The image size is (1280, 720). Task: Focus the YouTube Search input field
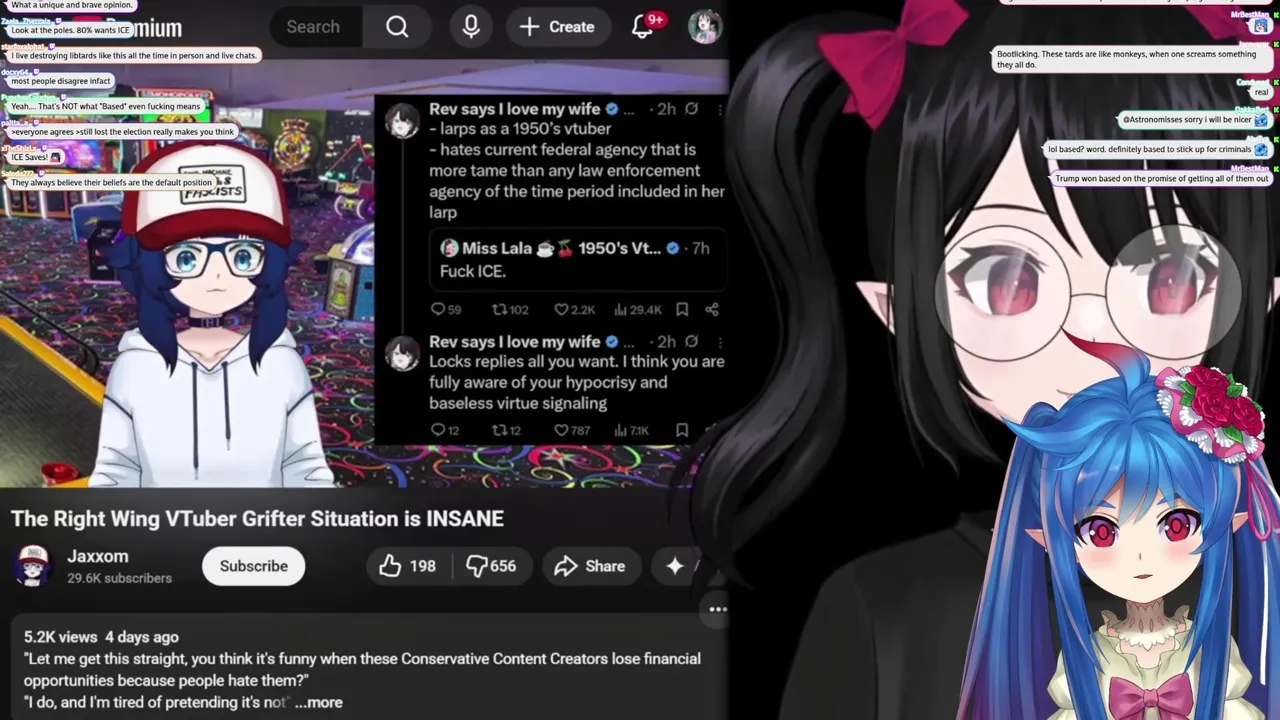pos(313,27)
